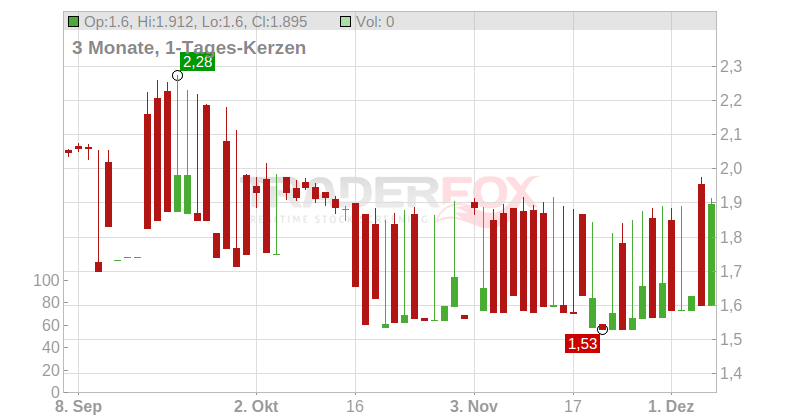Click the '1. Dez' date label
Image resolution: width=800 pixels, height=420 pixels.
pos(671,406)
